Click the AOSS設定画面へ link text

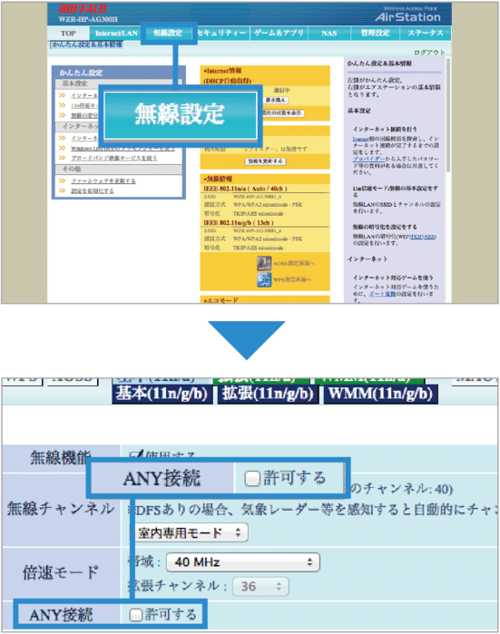click(294, 263)
